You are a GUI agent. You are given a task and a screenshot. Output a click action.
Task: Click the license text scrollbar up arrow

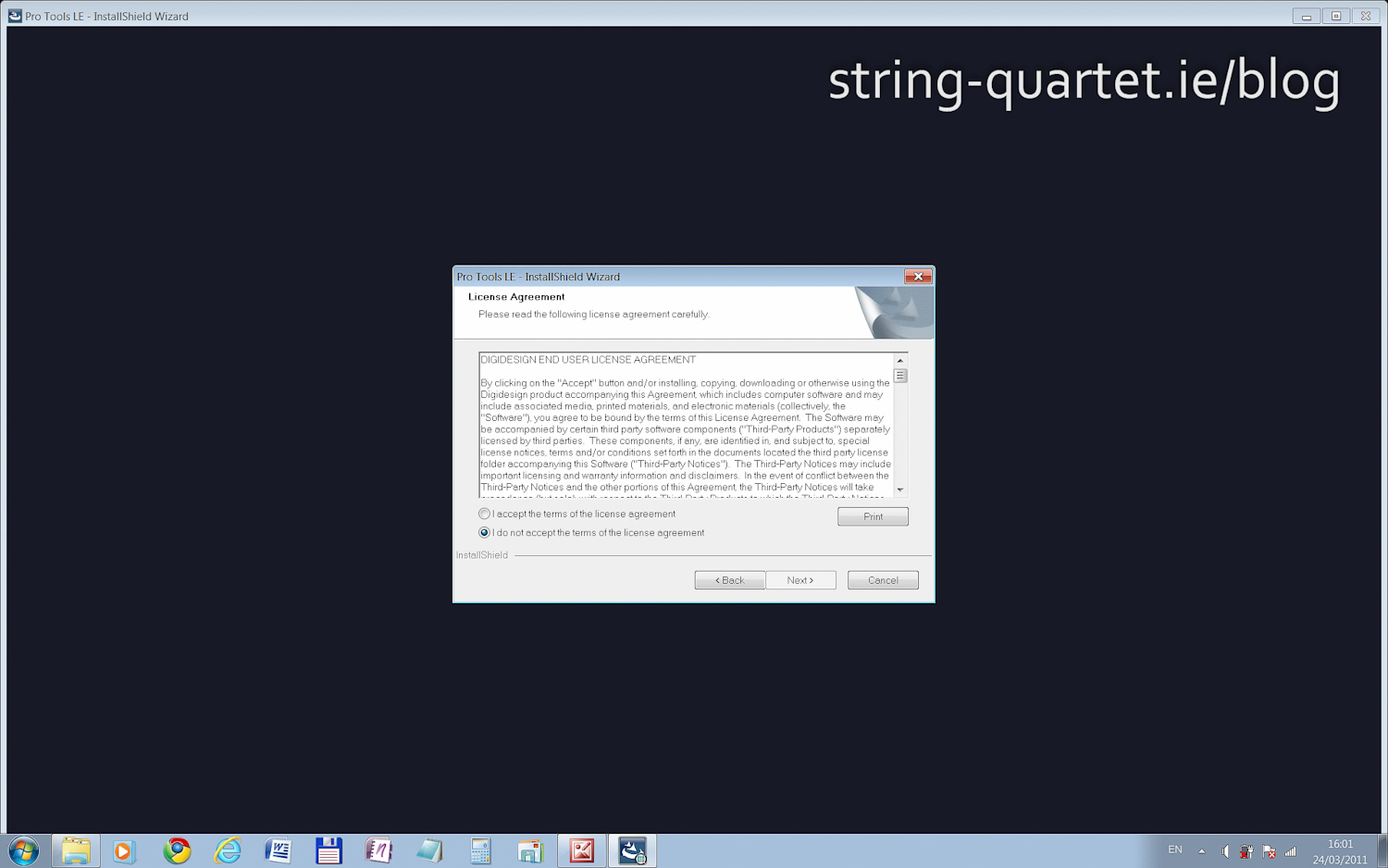click(x=899, y=360)
